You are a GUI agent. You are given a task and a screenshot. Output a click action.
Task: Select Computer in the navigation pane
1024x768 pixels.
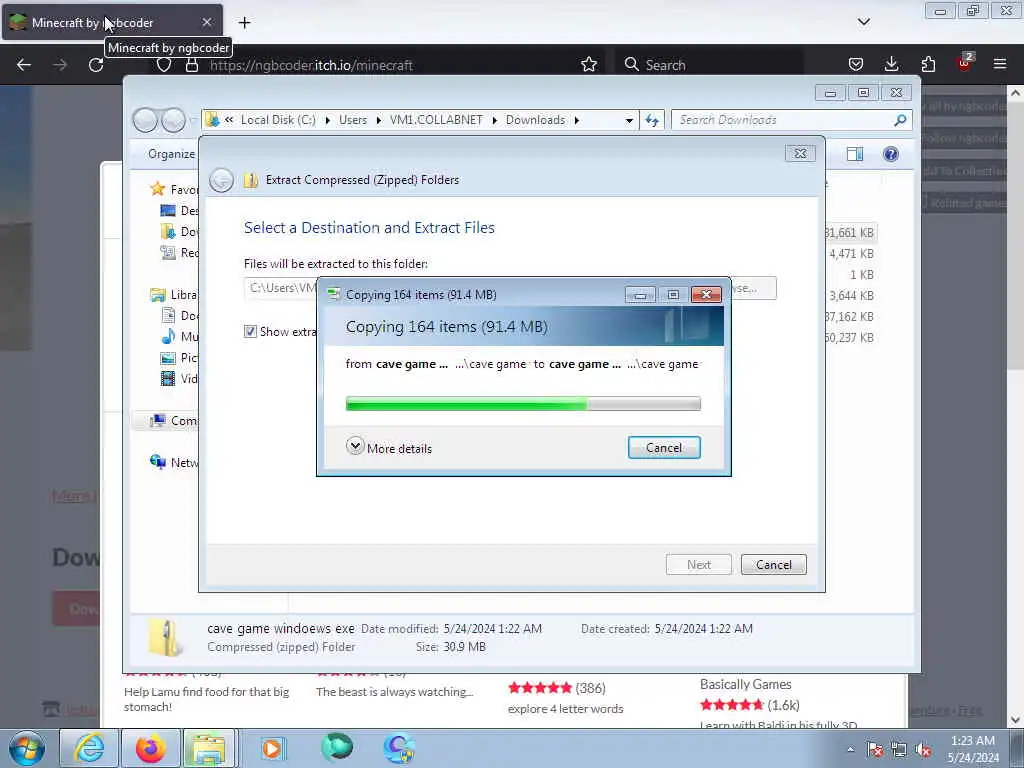174,421
